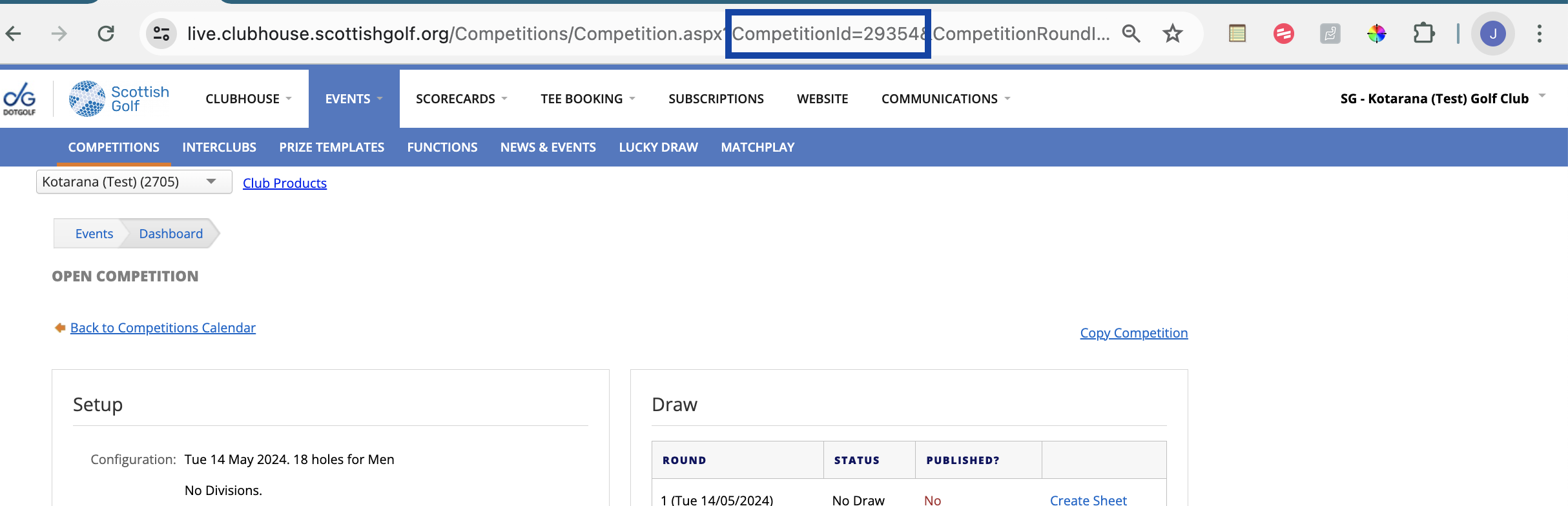This screenshot has height=506, width=1568.
Task: Go back to Competitions Calendar link
Action: (x=163, y=328)
